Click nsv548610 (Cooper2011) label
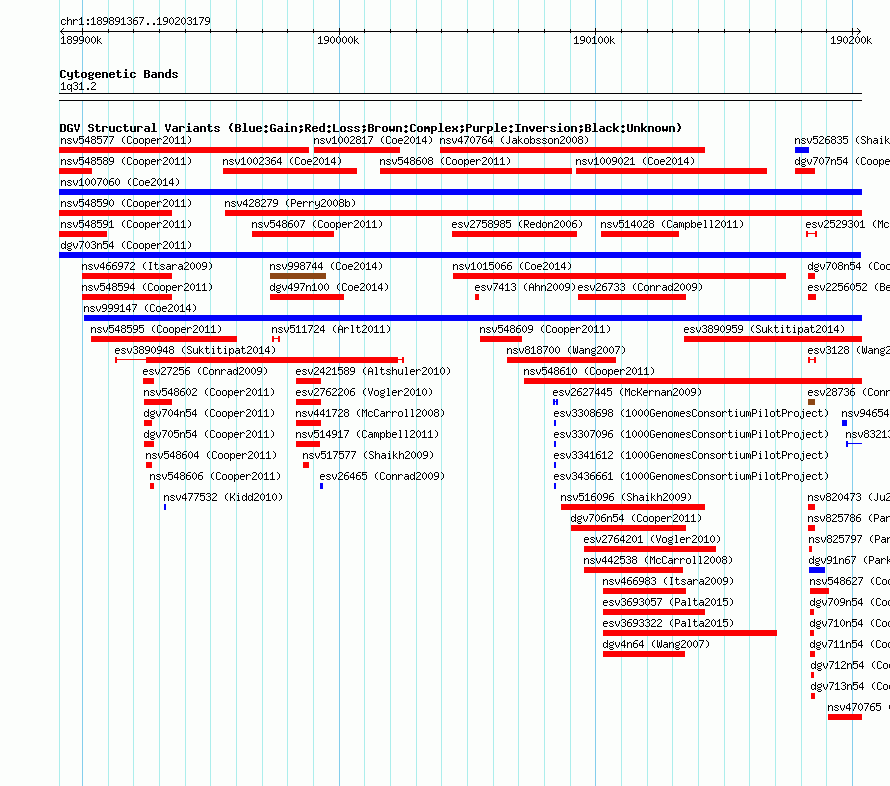 (589, 371)
